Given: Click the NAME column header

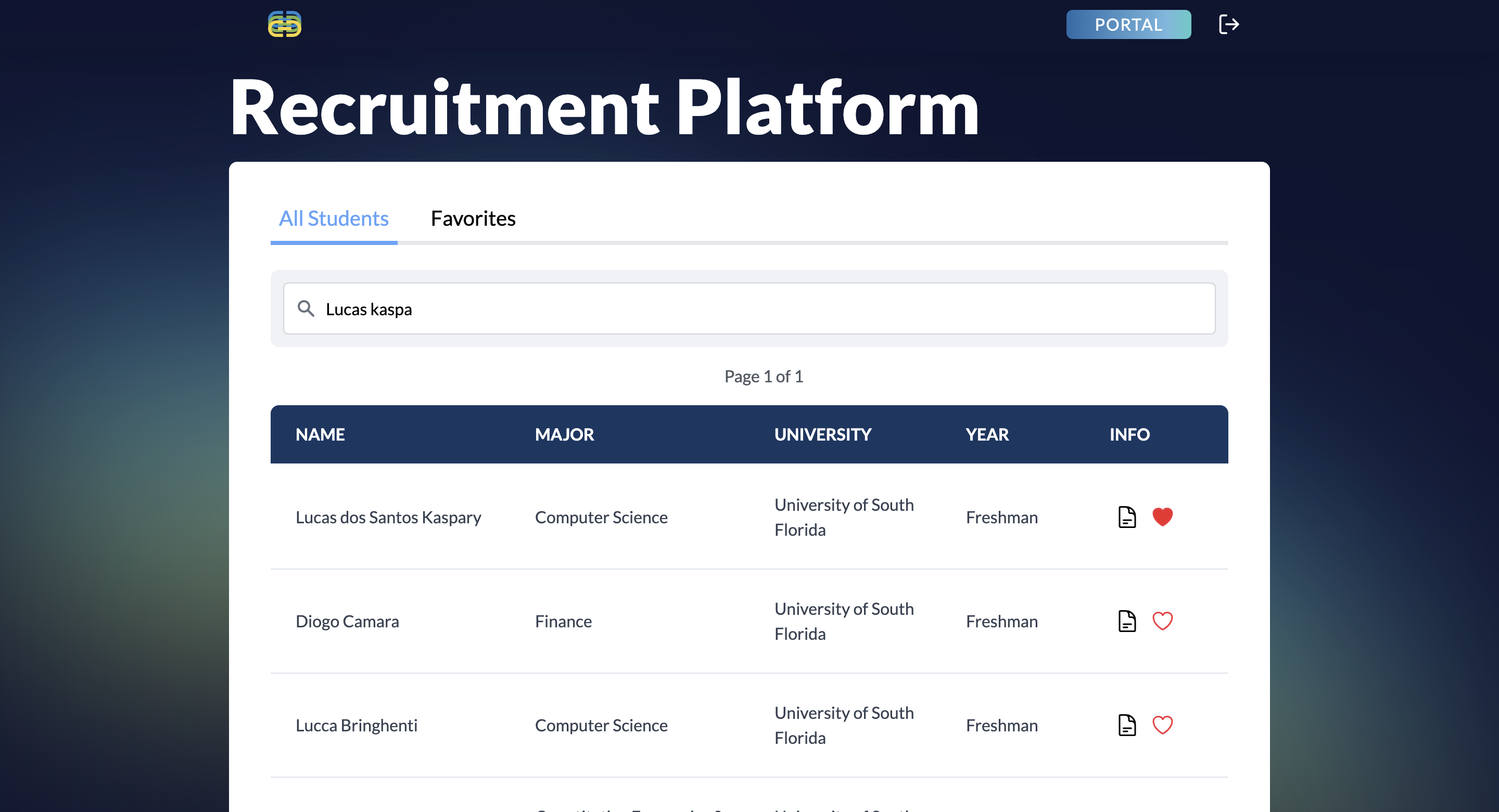Looking at the screenshot, I should 320,434.
